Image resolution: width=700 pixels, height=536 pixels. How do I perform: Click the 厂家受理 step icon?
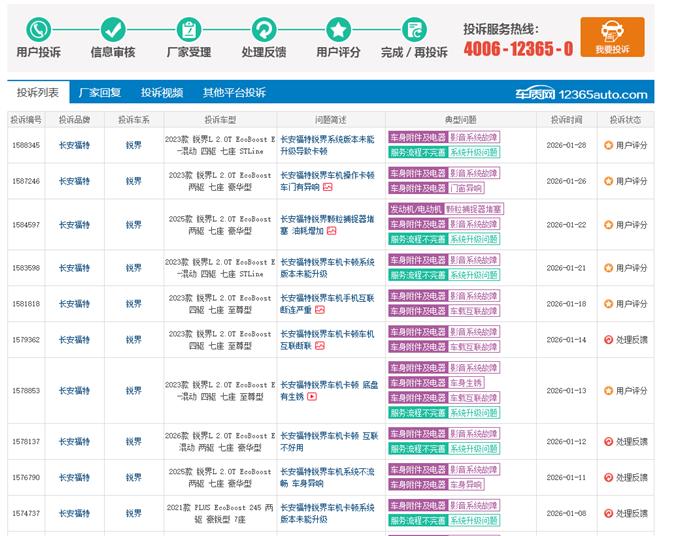point(188,28)
